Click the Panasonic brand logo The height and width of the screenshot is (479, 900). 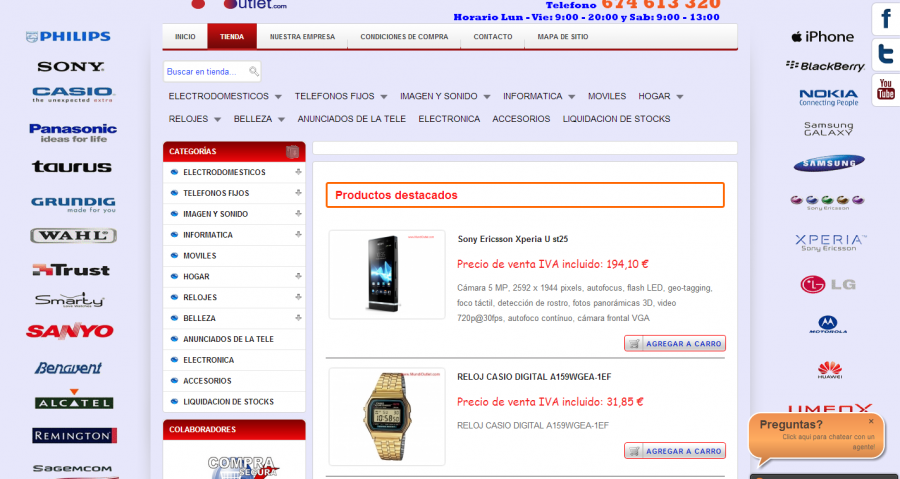[x=73, y=133]
